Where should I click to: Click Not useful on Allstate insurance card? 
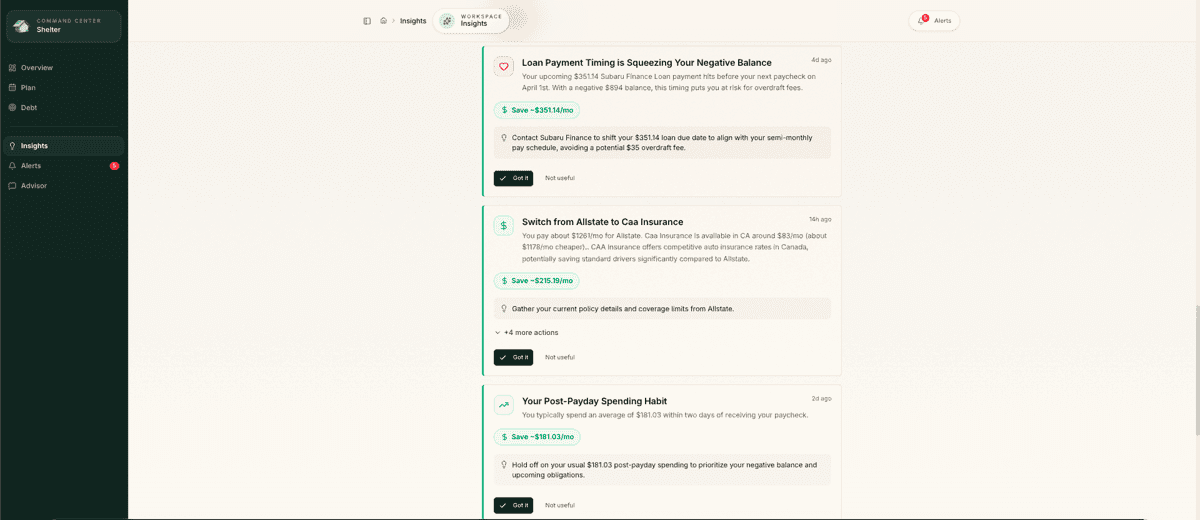tap(560, 357)
